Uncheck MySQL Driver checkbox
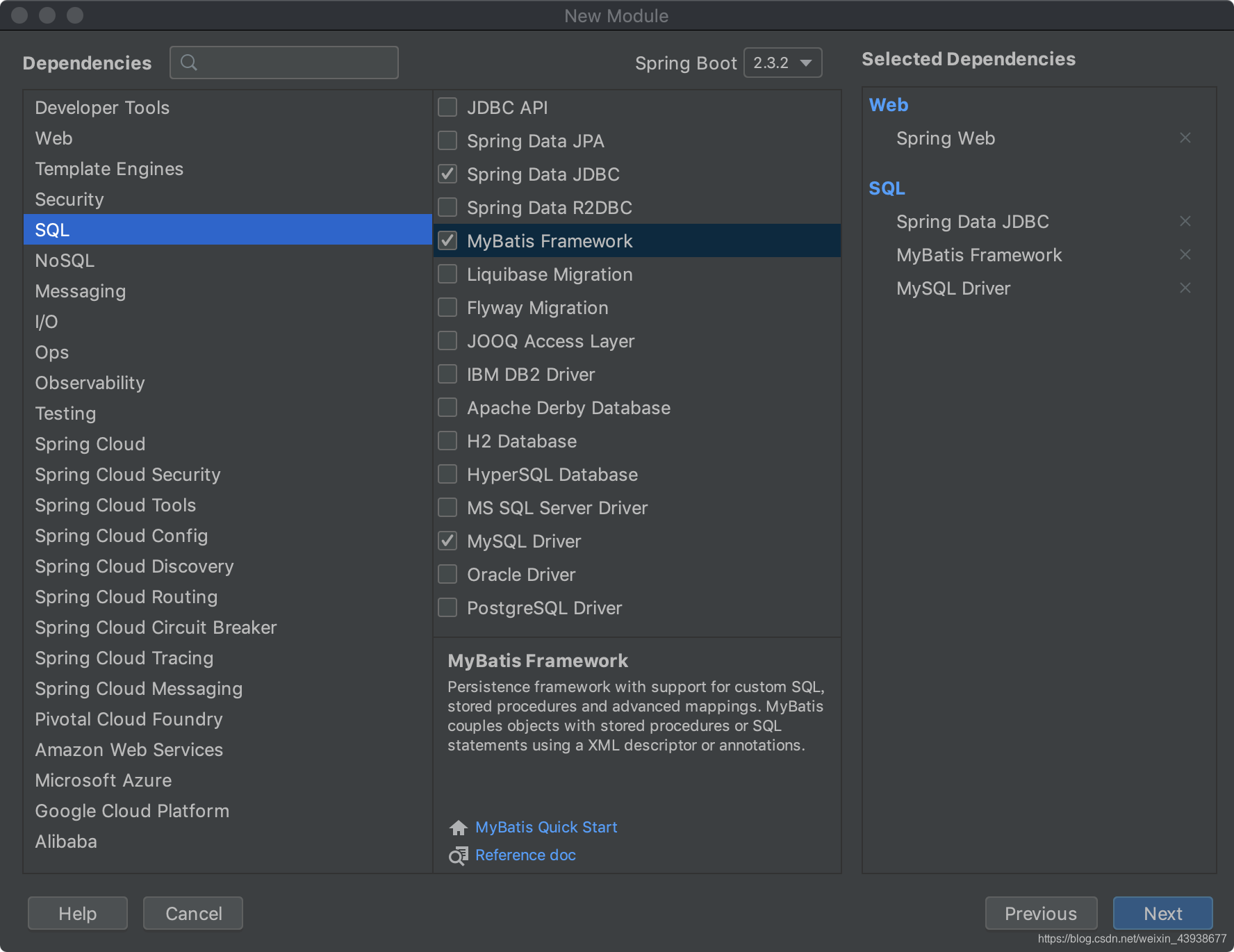The width and height of the screenshot is (1234, 952). (447, 541)
